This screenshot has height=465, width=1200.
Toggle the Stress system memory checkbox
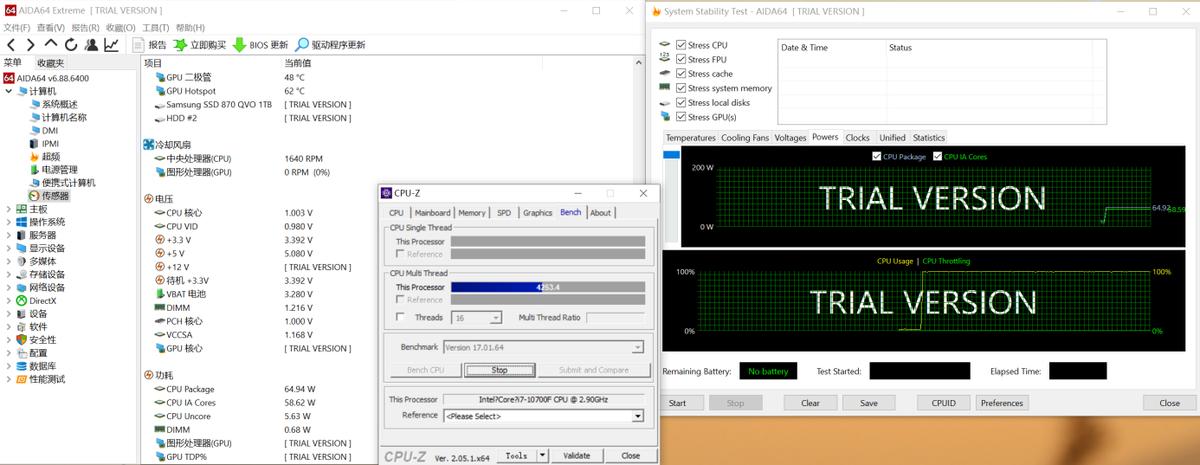(x=681, y=88)
